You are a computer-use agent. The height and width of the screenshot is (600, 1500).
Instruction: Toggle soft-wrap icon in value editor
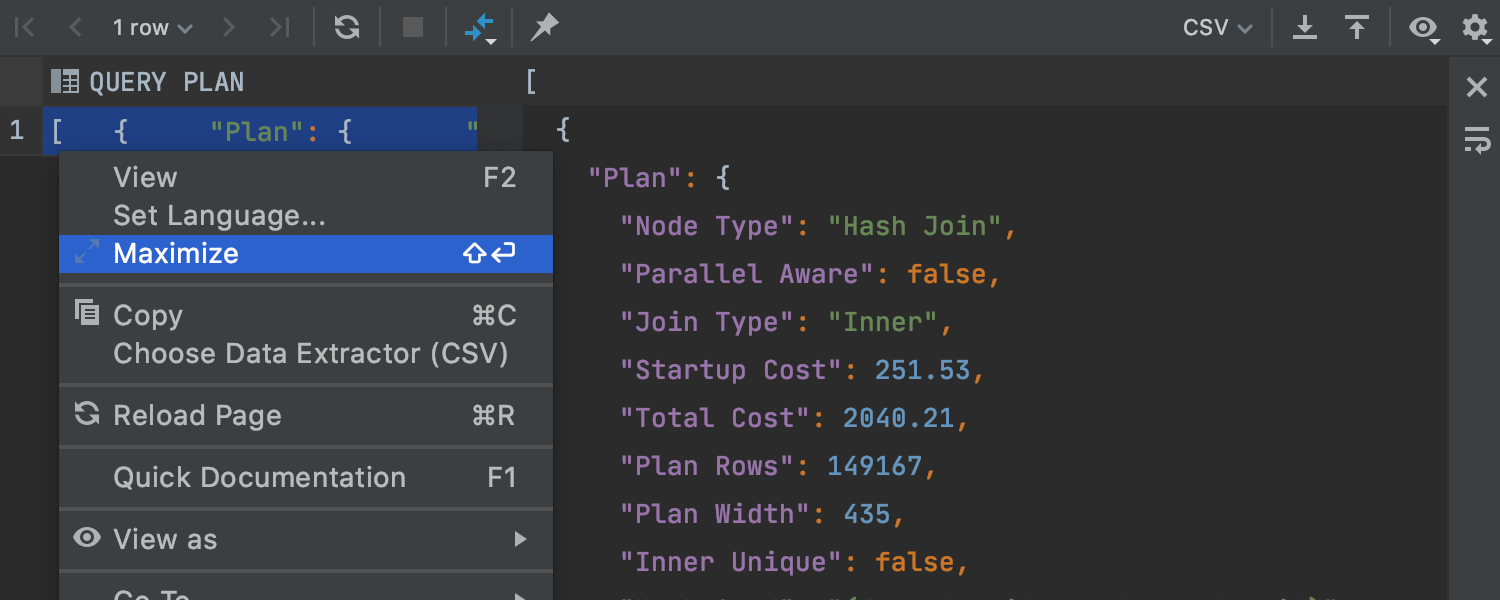click(1477, 140)
